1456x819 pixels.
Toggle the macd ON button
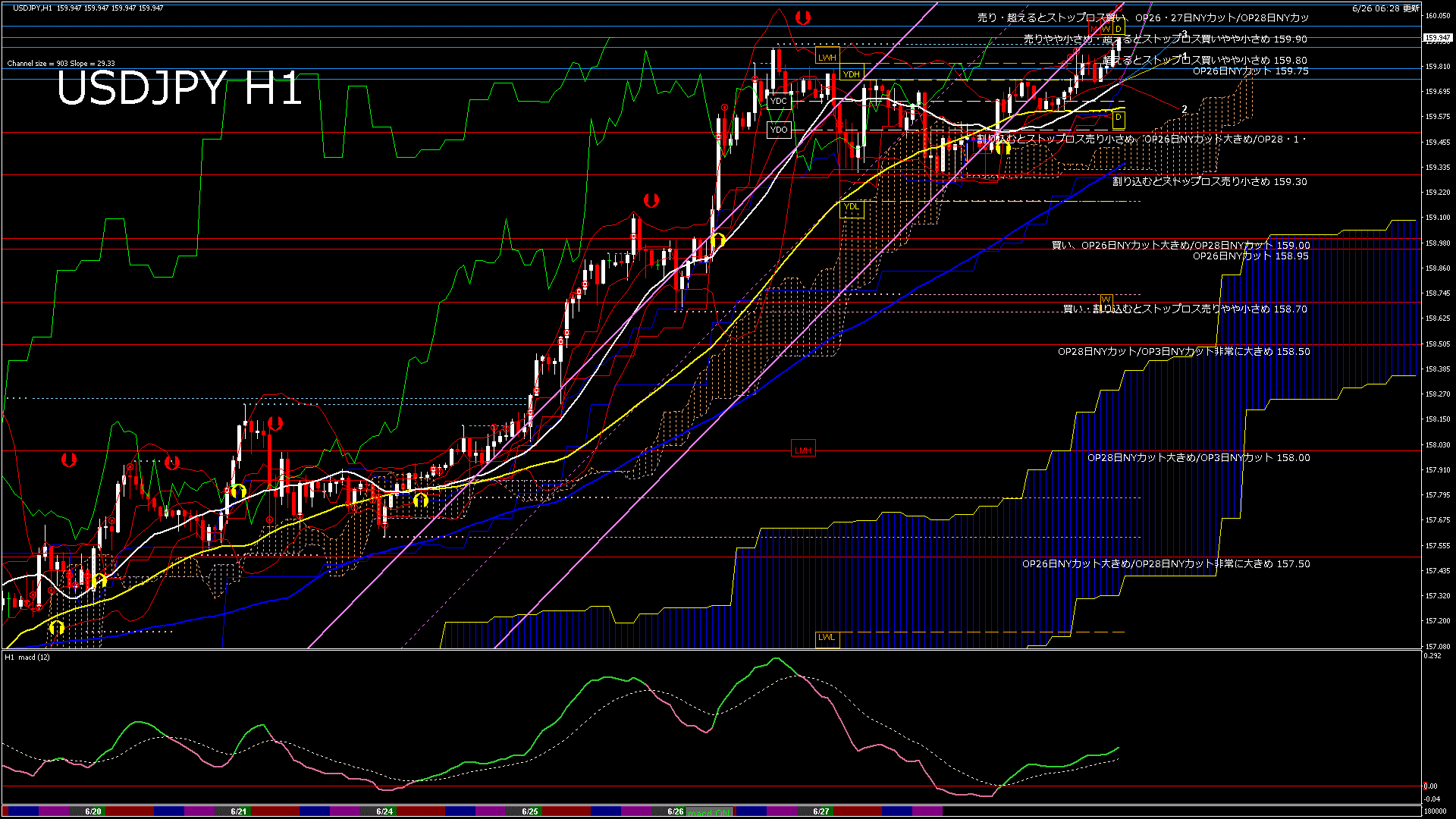[709, 811]
